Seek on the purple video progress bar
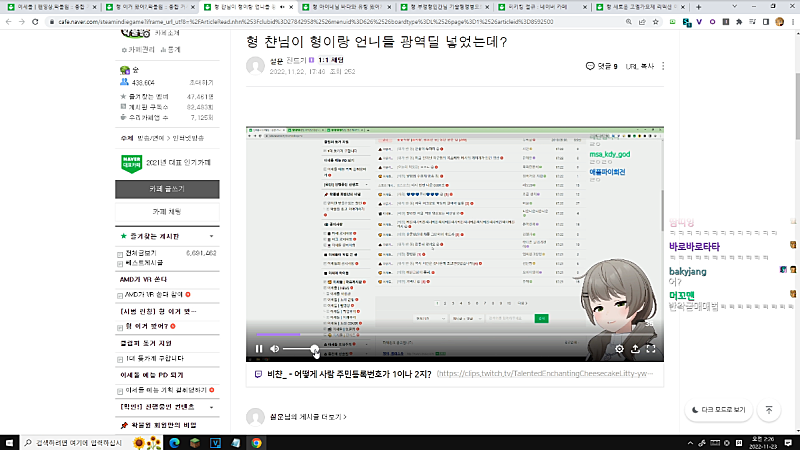Viewport: 800px width, 450px height. [x=454, y=335]
